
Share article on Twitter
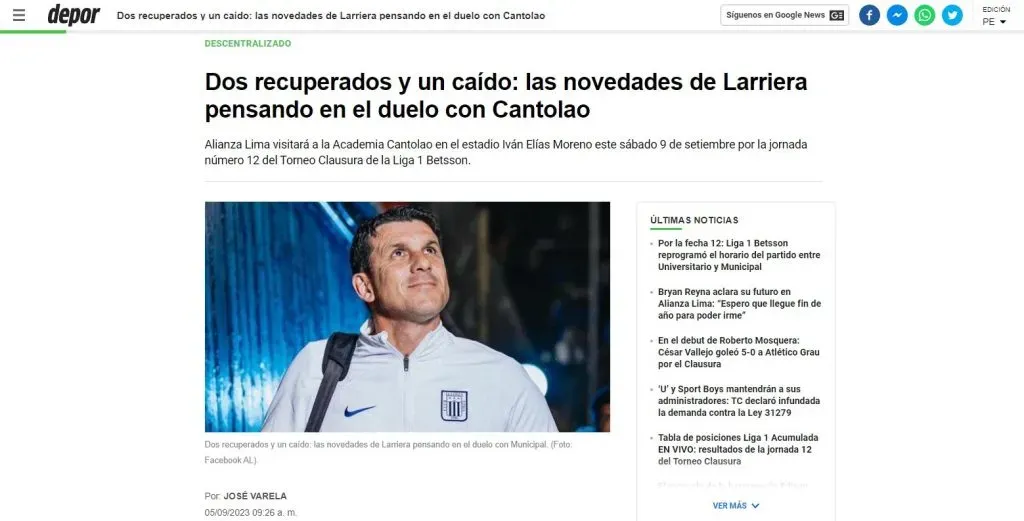[952, 15]
